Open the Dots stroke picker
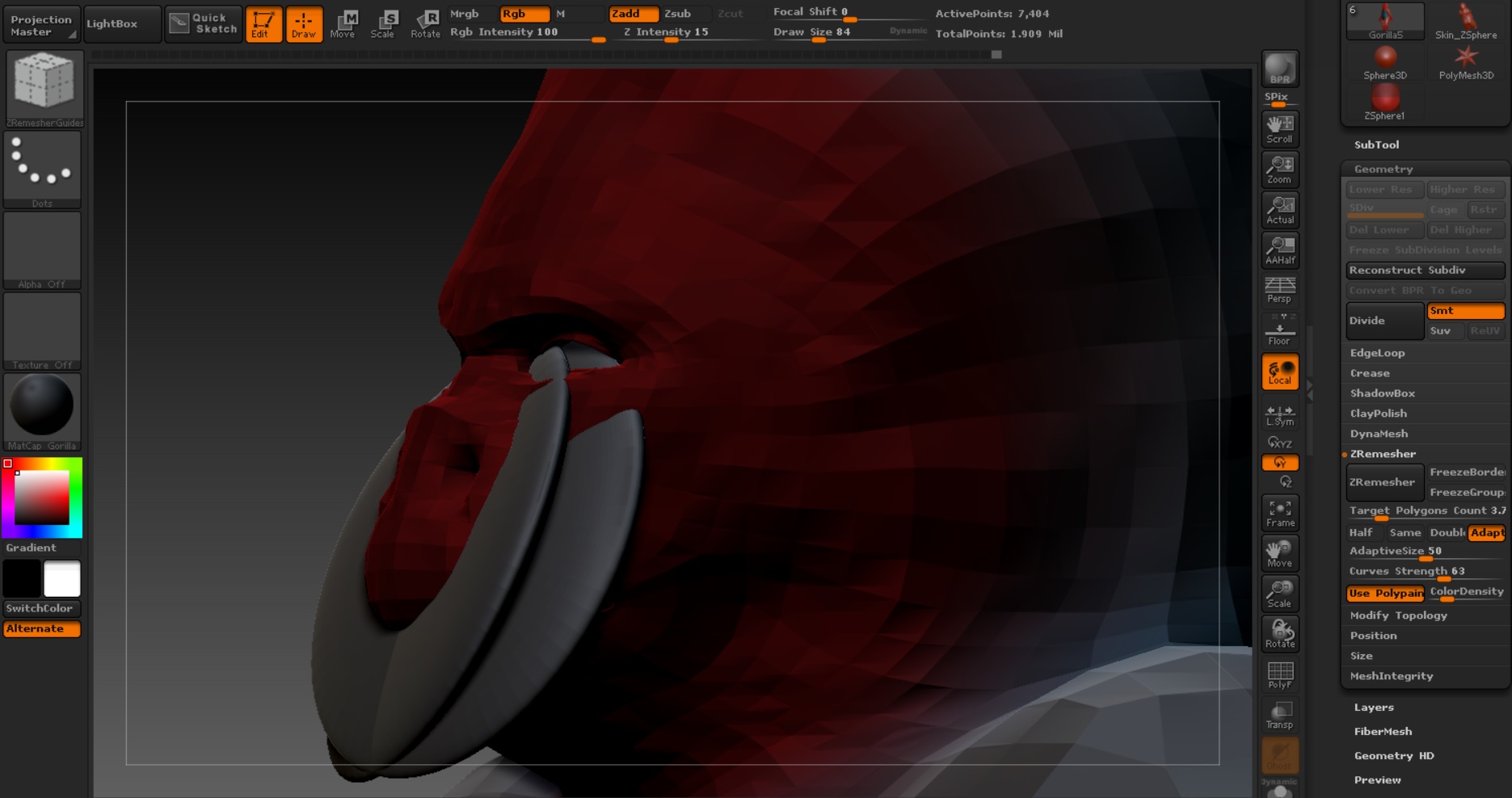1512x798 pixels. [42, 170]
